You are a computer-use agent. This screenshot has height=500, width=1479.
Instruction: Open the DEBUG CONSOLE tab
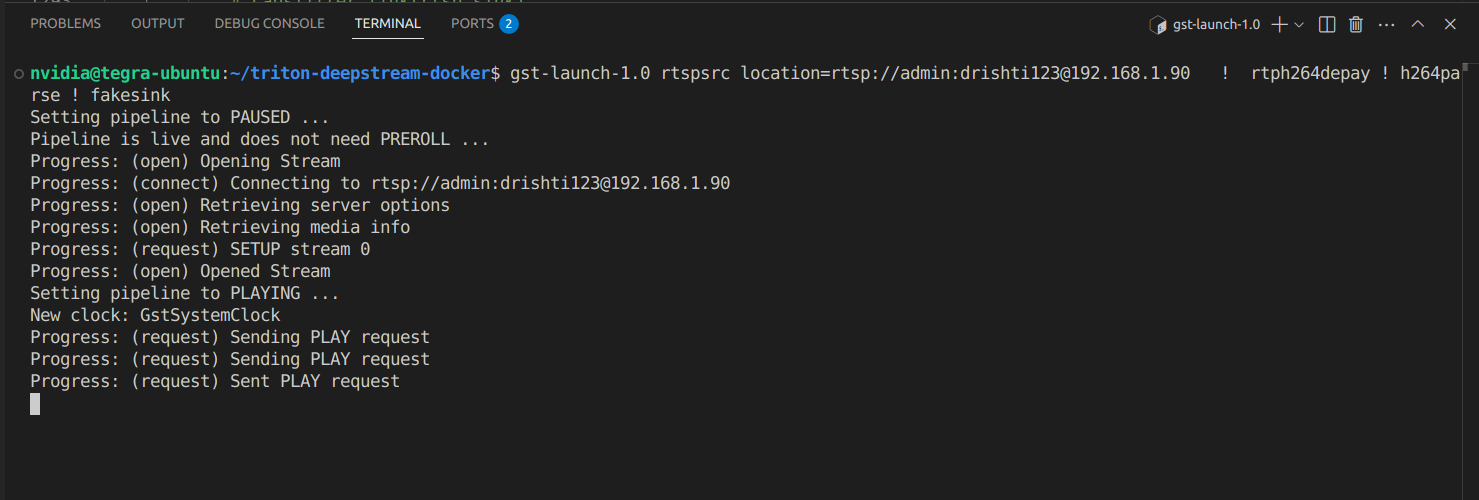coord(269,23)
